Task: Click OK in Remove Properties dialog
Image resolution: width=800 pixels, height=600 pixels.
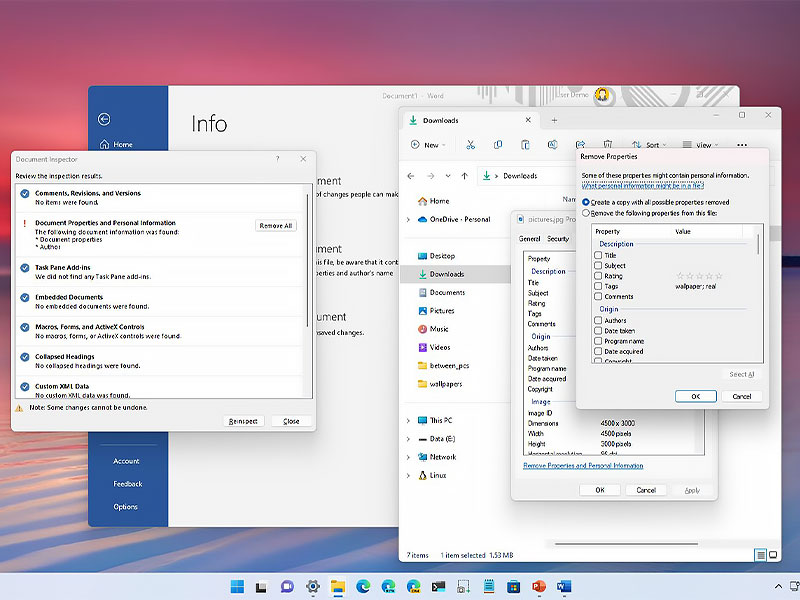Action: point(695,396)
